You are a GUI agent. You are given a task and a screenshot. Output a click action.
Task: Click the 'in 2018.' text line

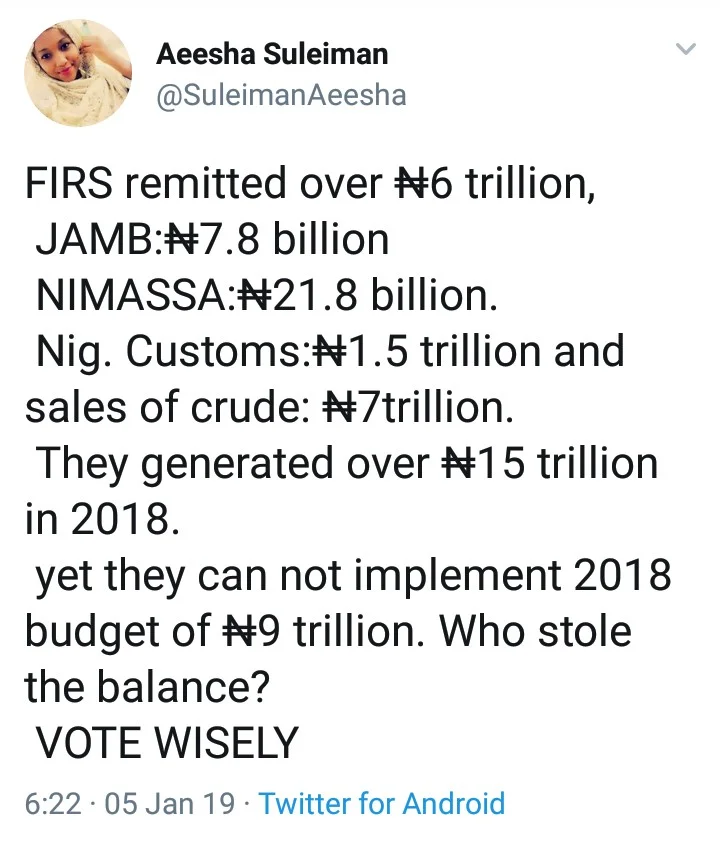coord(102,519)
